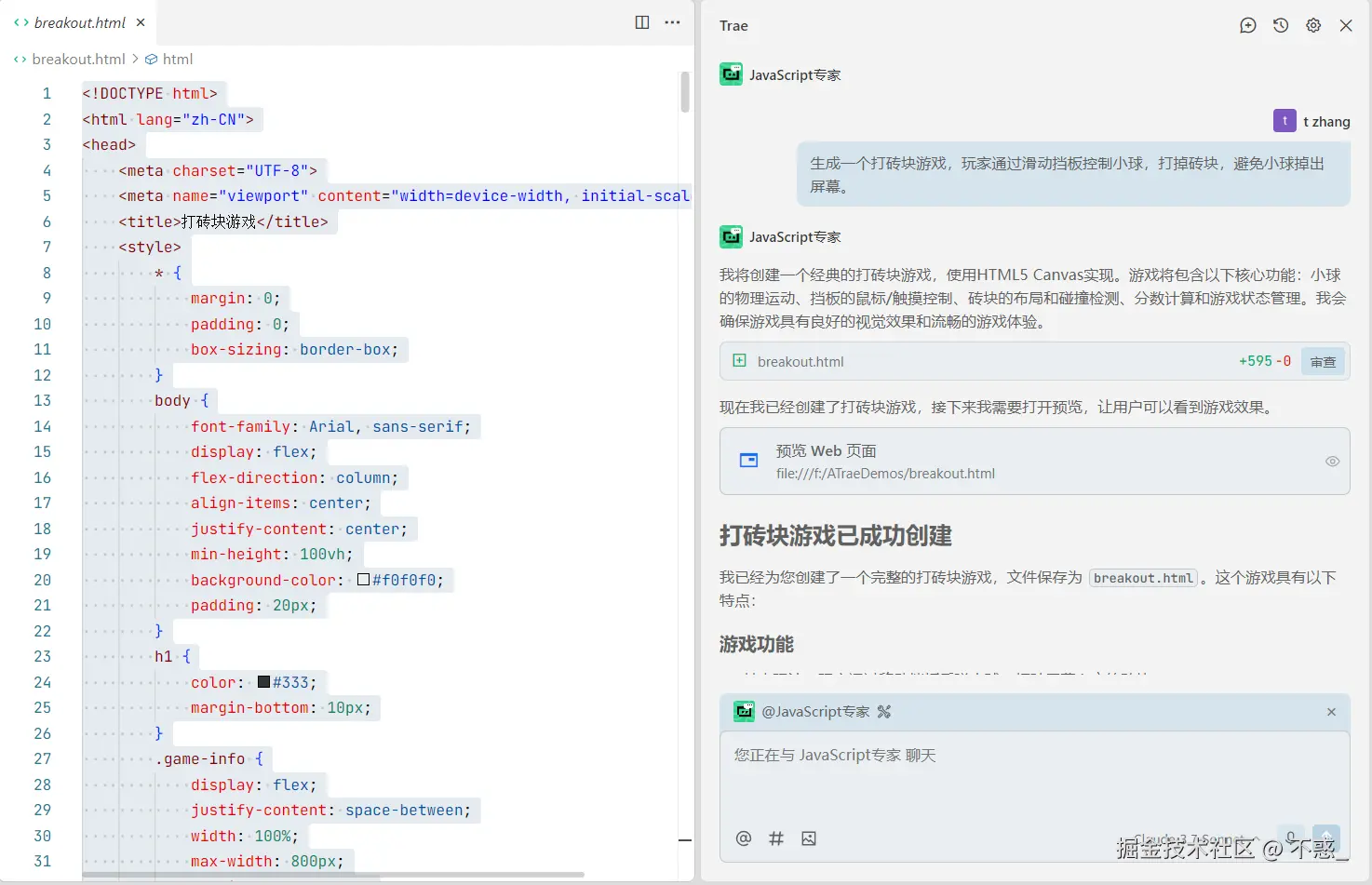Image resolution: width=1372 pixels, height=885 pixels.
Task: Click the #333 color swatch on line 24
Action: click(263, 682)
